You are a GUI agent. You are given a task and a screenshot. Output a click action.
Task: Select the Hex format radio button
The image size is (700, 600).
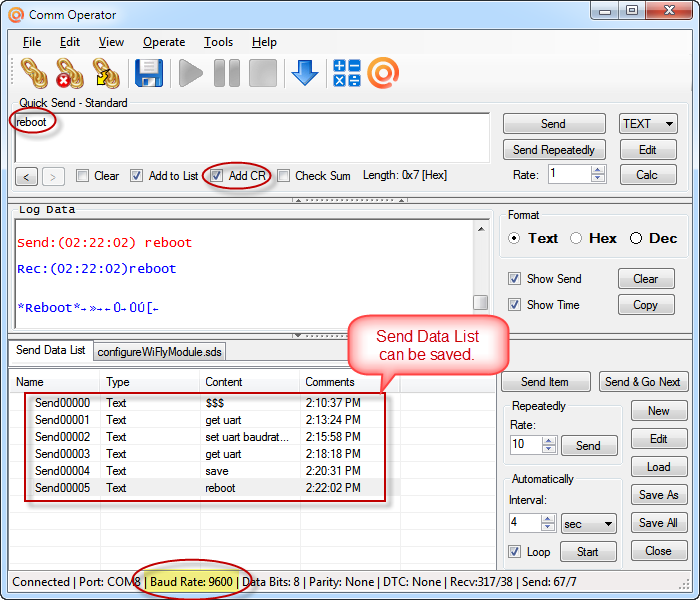click(576, 238)
